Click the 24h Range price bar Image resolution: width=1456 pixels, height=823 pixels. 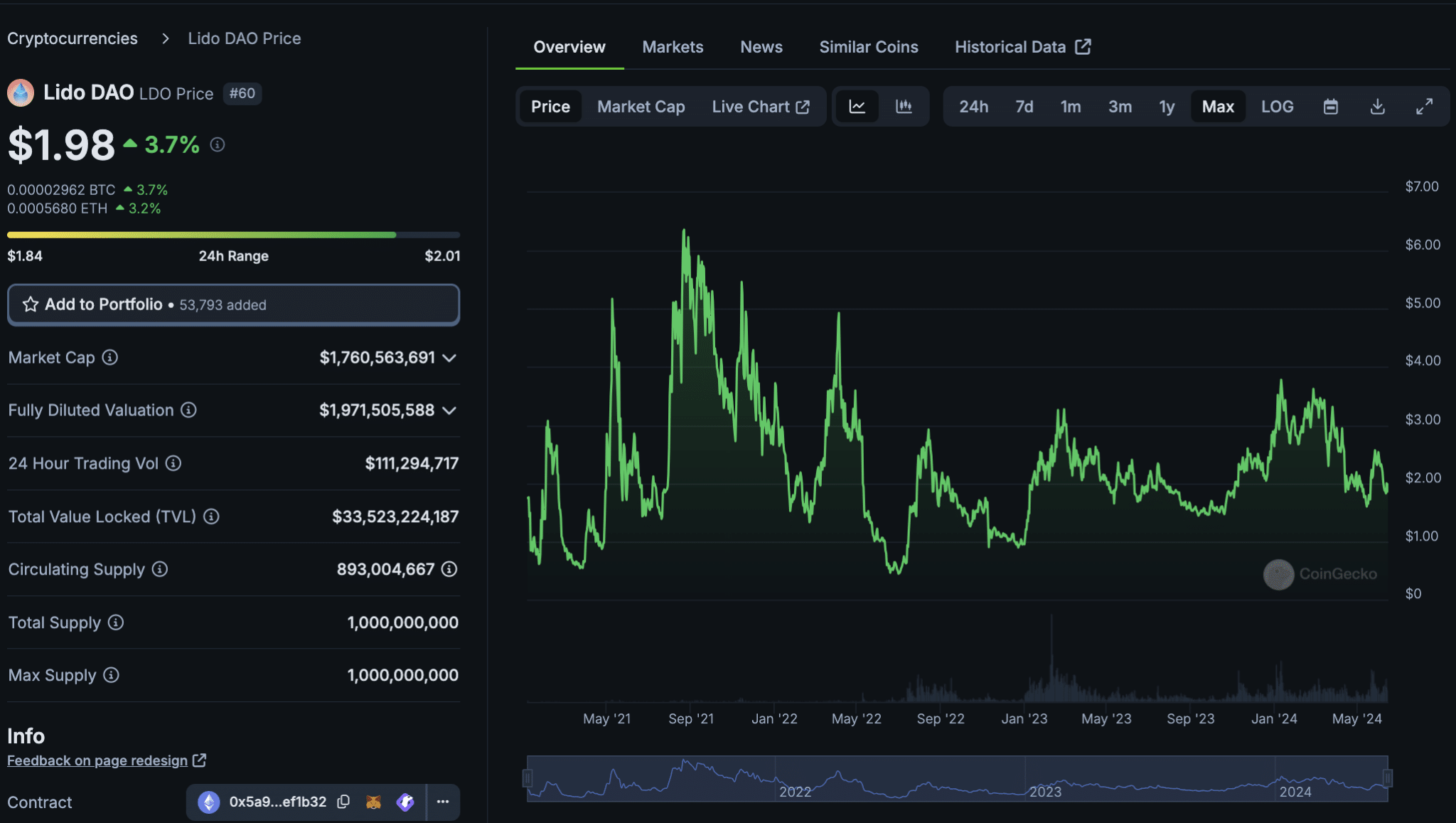point(233,234)
